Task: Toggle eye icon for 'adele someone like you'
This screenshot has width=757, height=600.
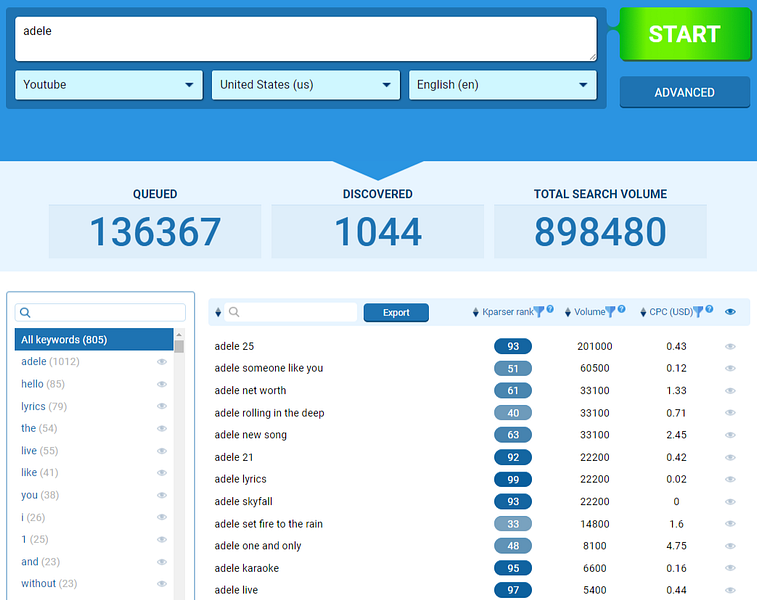Action: click(x=730, y=368)
